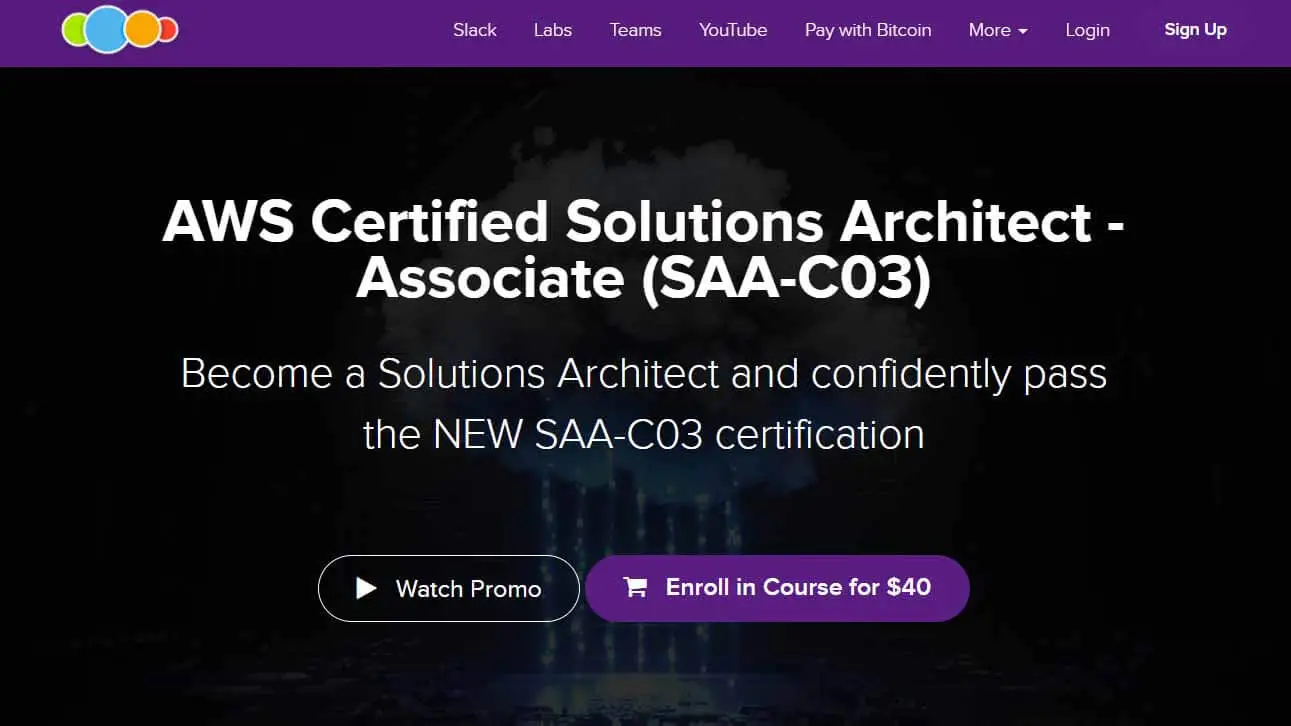Click the colorful circles site logo
The image size is (1291, 726).
point(120,29)
